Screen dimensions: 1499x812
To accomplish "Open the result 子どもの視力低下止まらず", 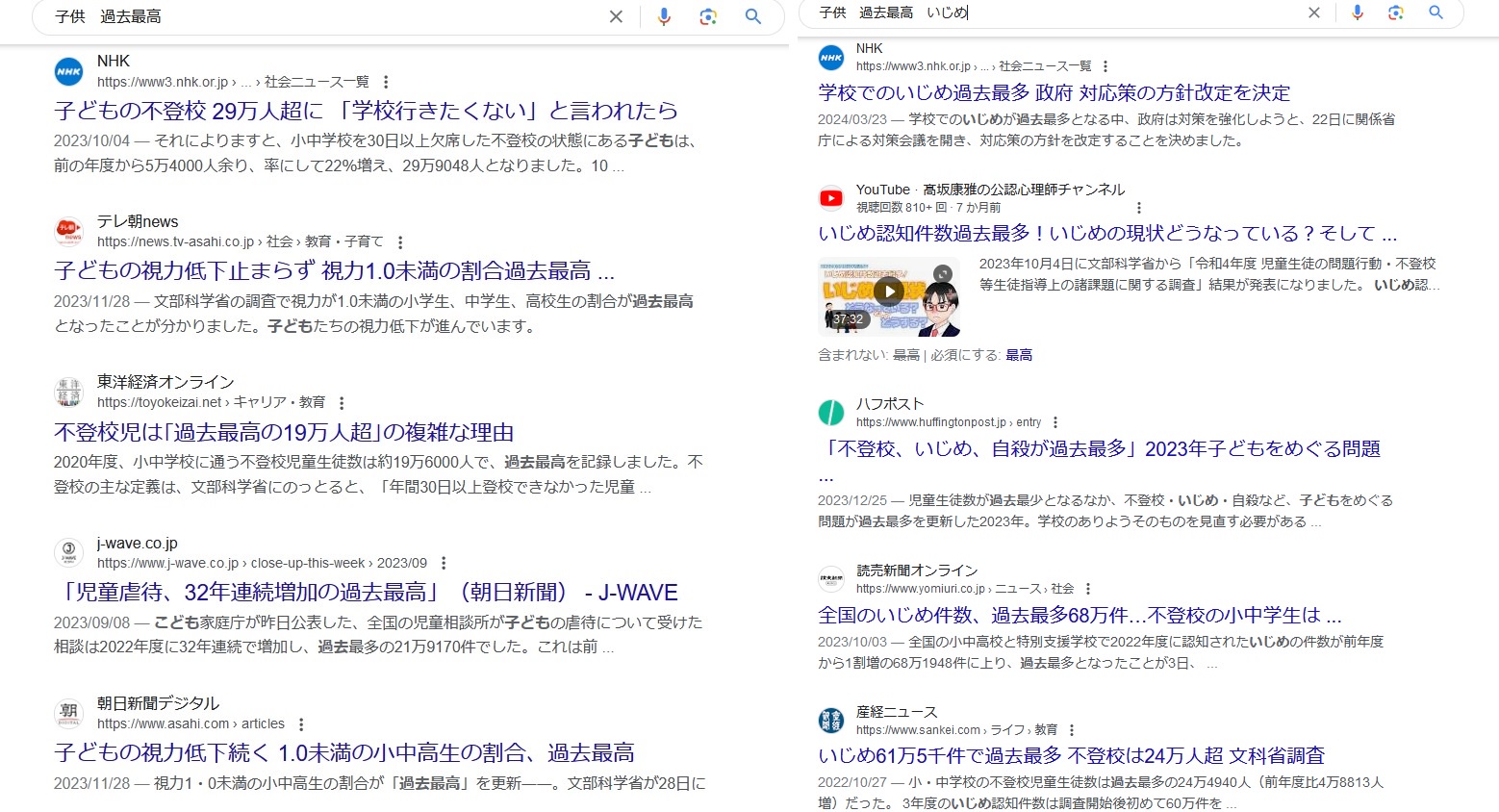I will point(334,271).
